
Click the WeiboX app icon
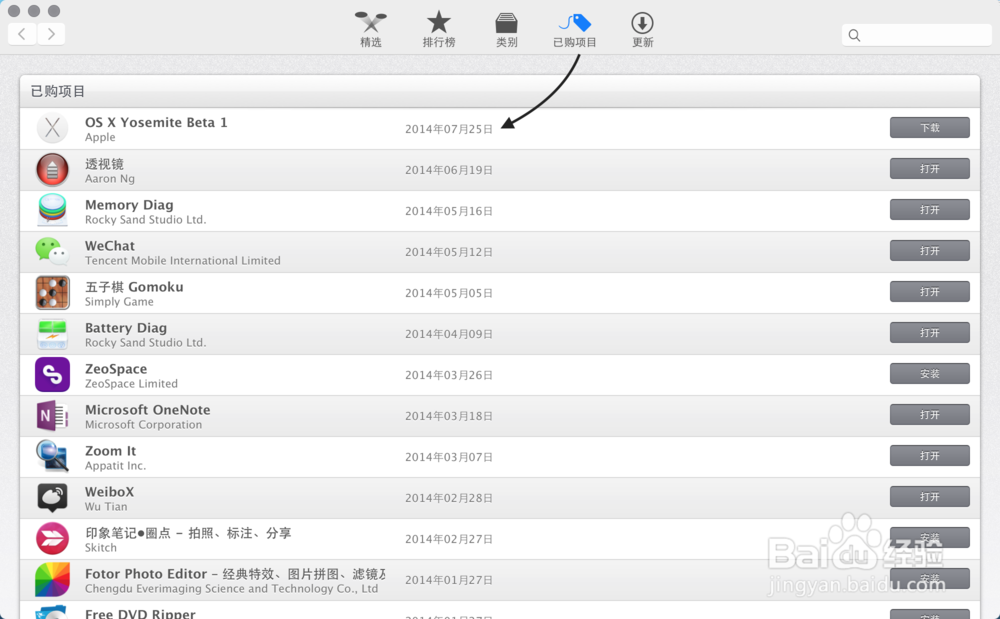tap(51, 497)
